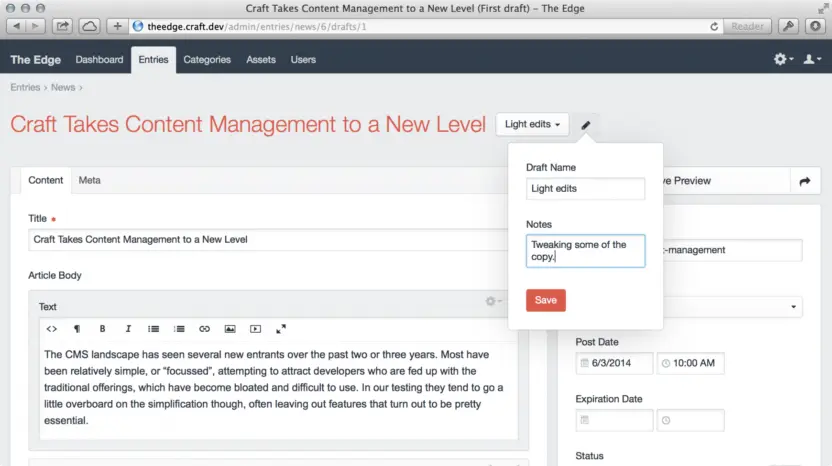Open the settings gear menu in header
Image resolution: width=832 pixels, height=466 pixels.
point(783,59)
